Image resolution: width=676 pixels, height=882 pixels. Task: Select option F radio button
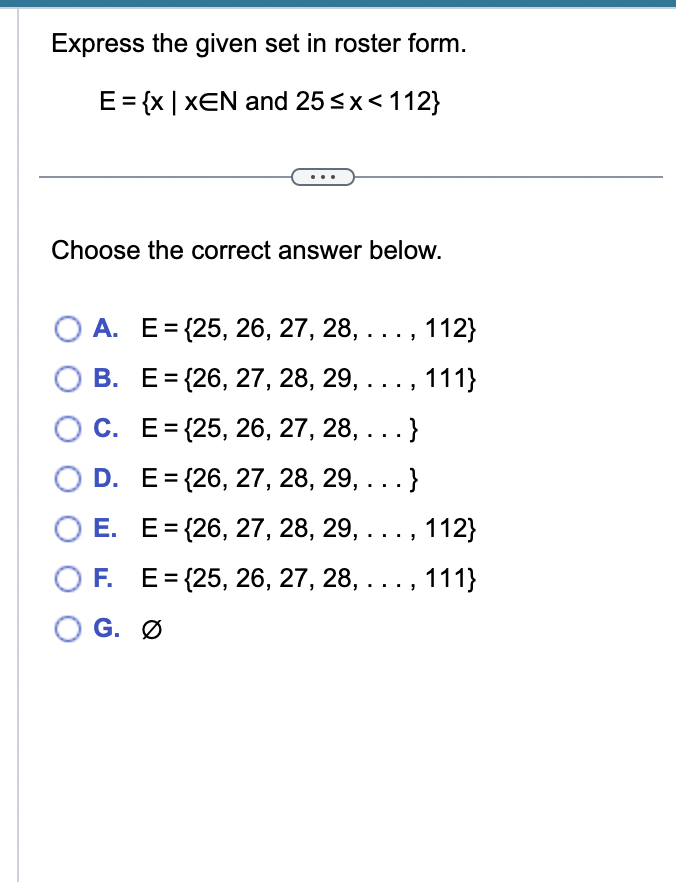pyautogui.click(x=67, y=579)
